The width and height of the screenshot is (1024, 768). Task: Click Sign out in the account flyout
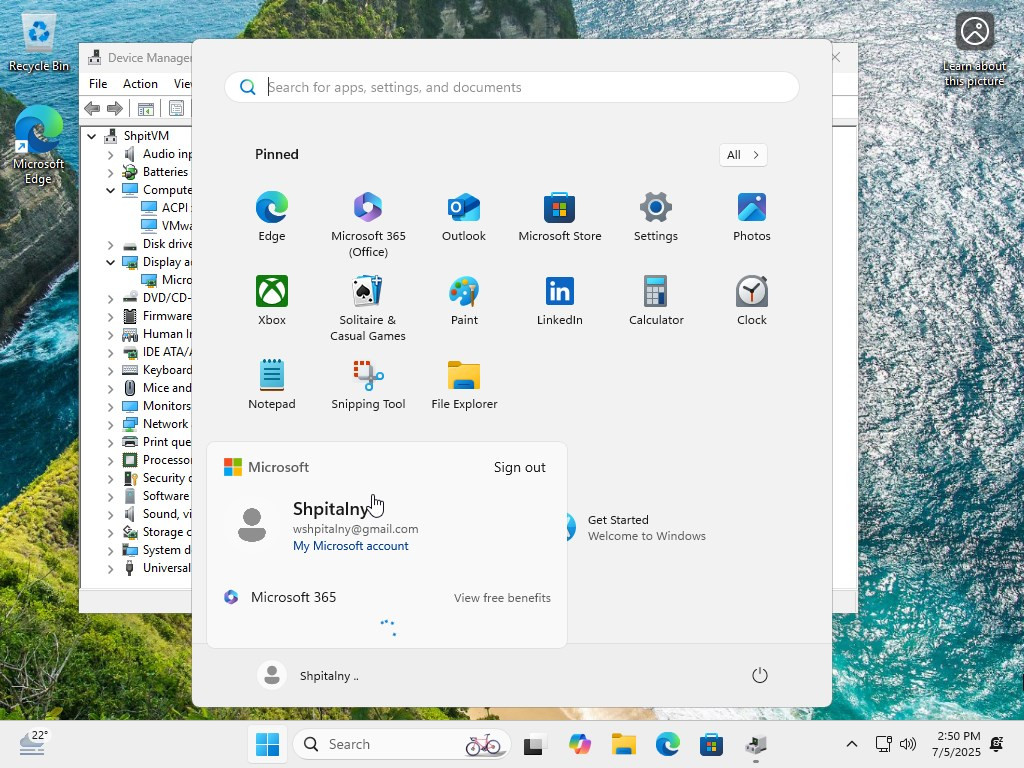click(519, 468)
